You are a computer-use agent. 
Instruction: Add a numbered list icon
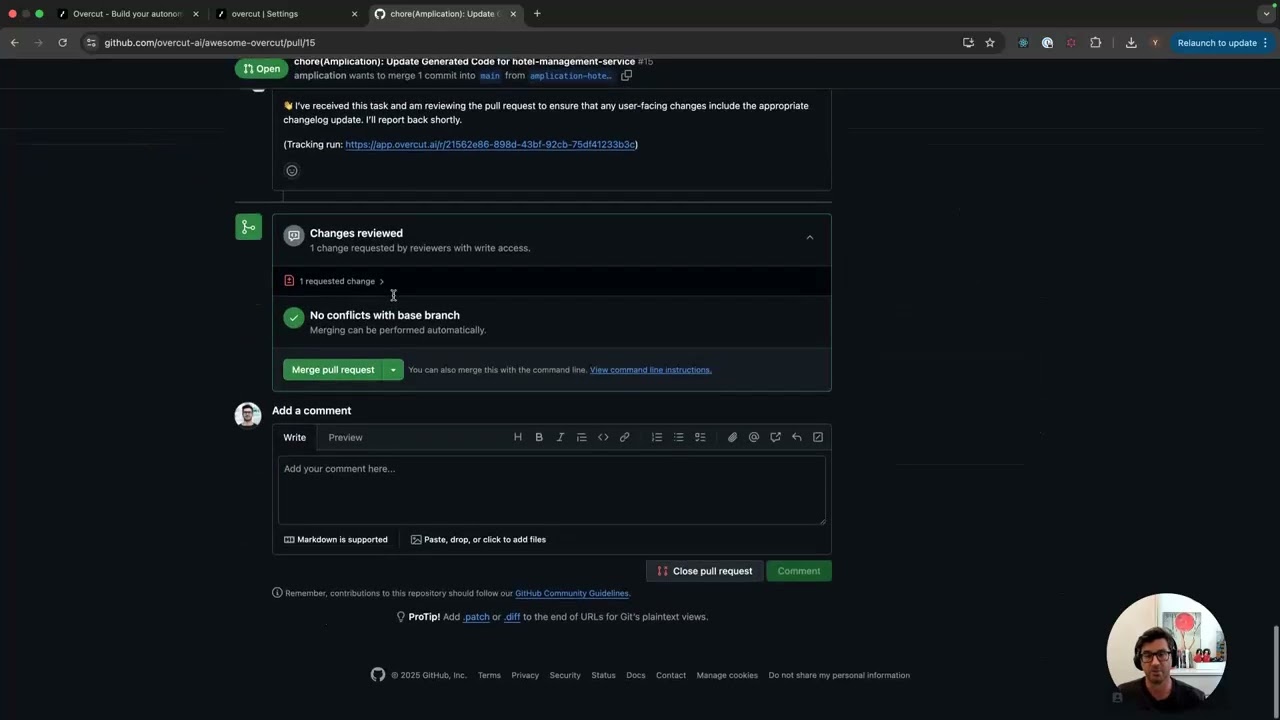pyautogui.click(x=657, y=437)
